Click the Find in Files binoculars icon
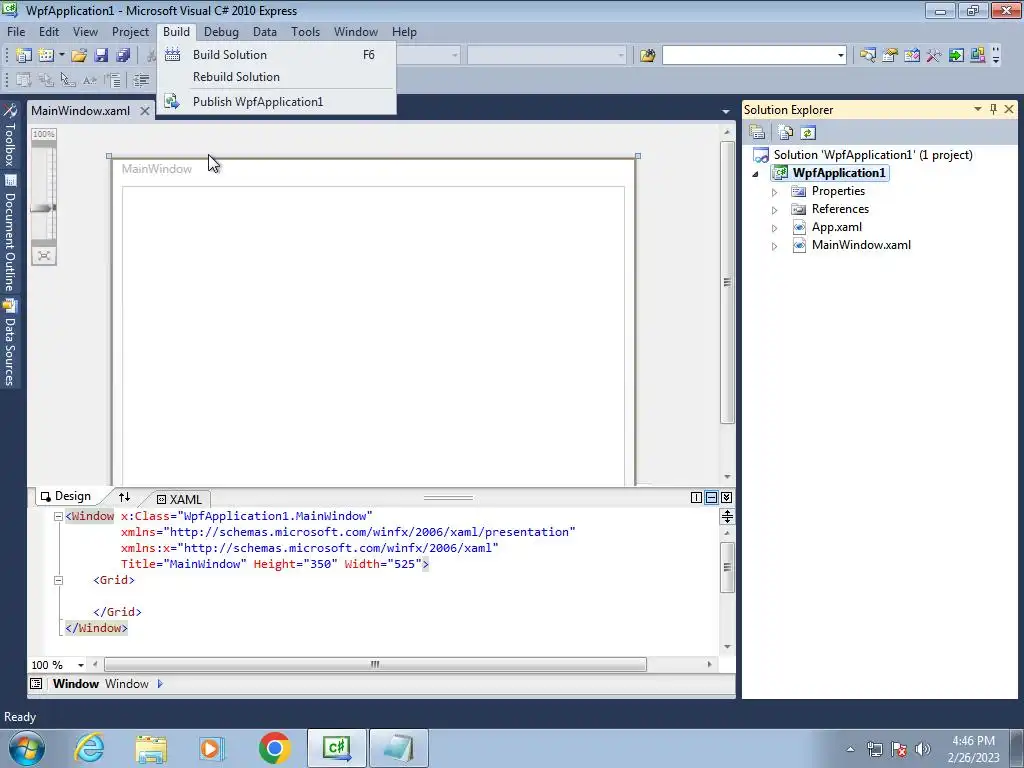1024x768 pixels. (x=647, y=56)
